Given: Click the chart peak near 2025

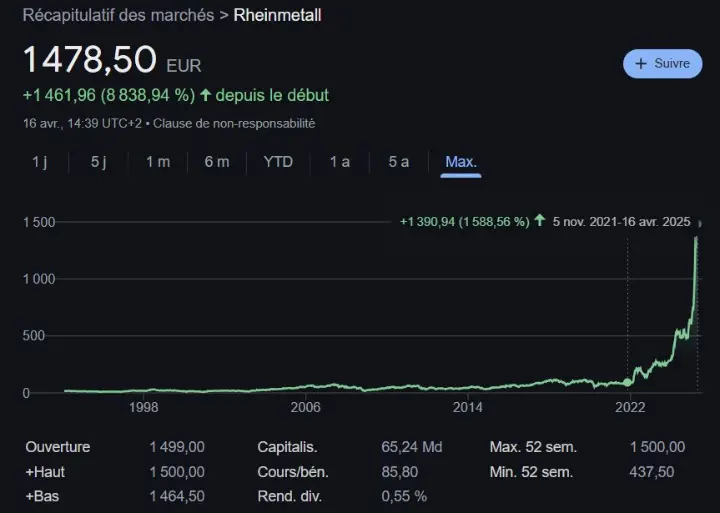Looking at the screenshot, I should [696, 238].
